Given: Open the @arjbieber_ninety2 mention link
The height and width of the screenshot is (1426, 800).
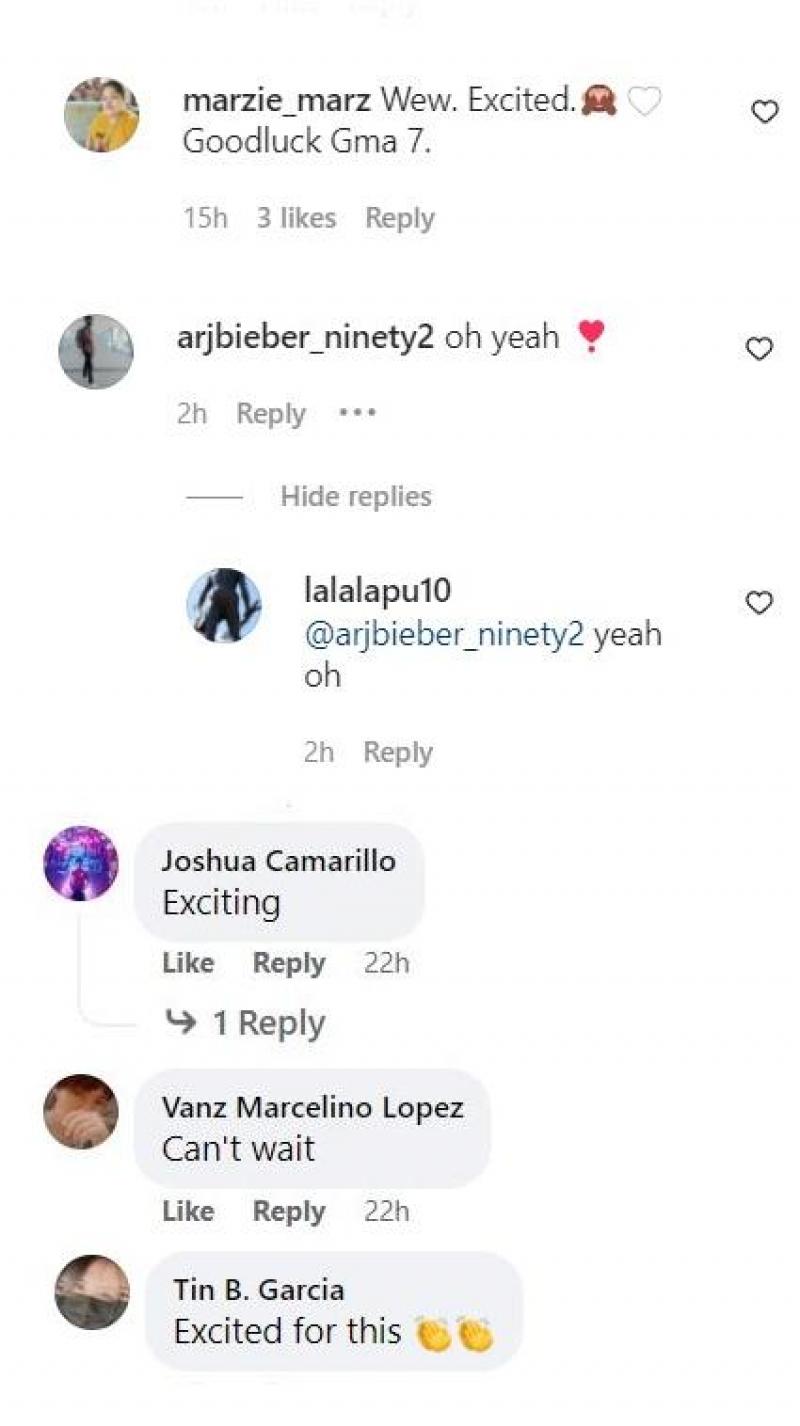Looking at the screenshot, I should coord(443,635).
